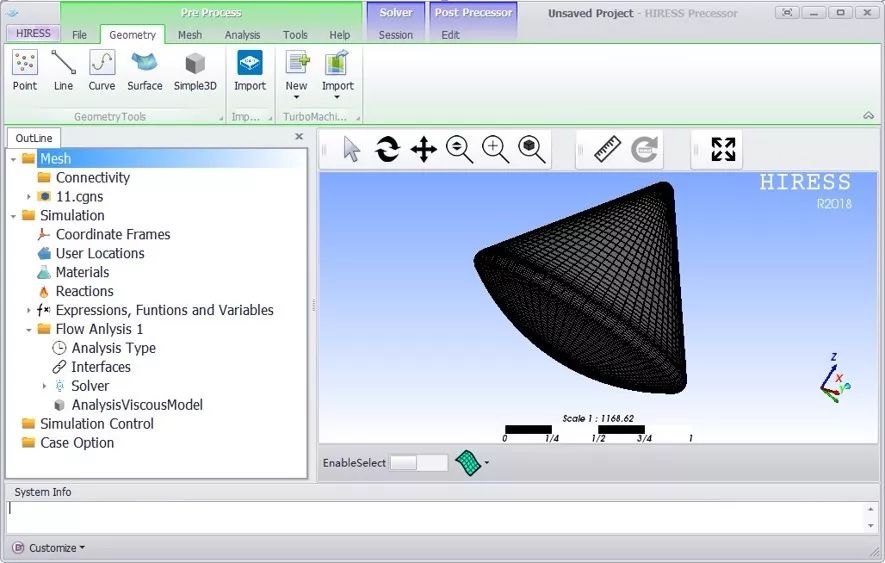The height and width of the screenshot is (563, 885).
Task: Expand Expressions, Funtions and Variables node
Action: [x=29, y=310]
